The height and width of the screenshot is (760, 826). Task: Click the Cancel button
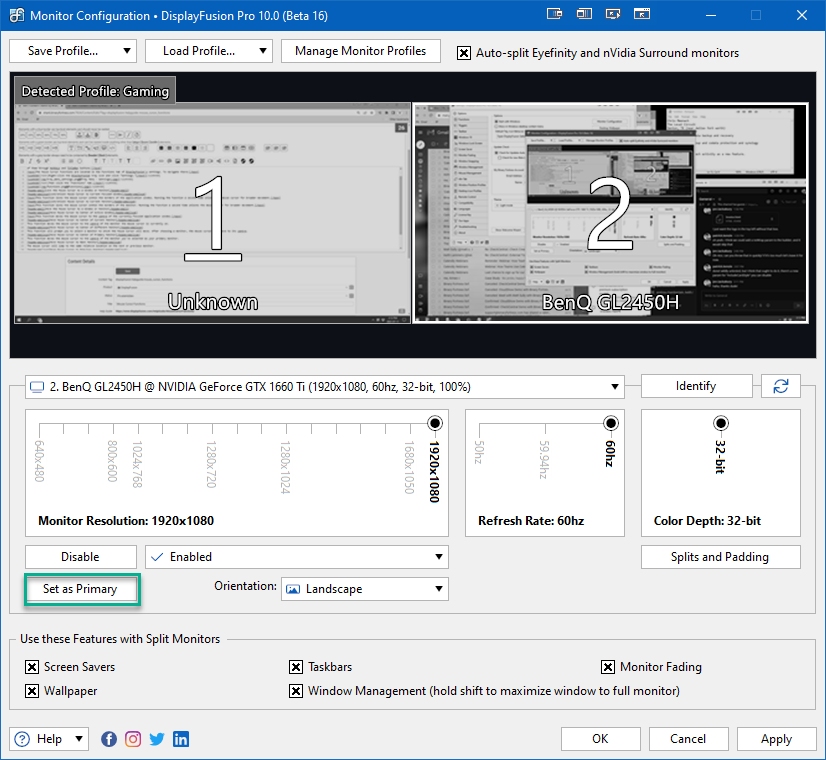[689, 739]
